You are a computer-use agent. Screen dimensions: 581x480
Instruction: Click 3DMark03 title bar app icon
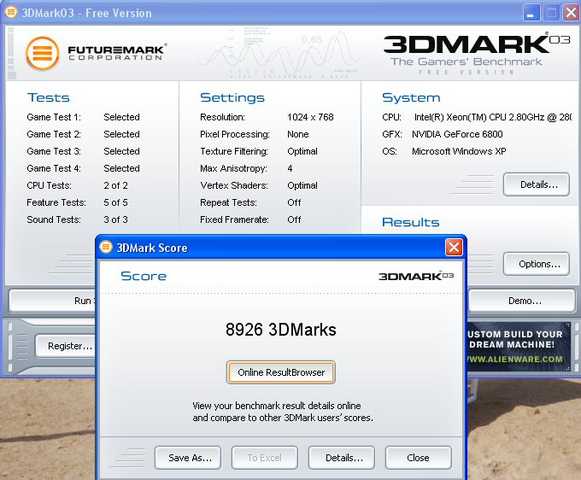tap(11, 12)
